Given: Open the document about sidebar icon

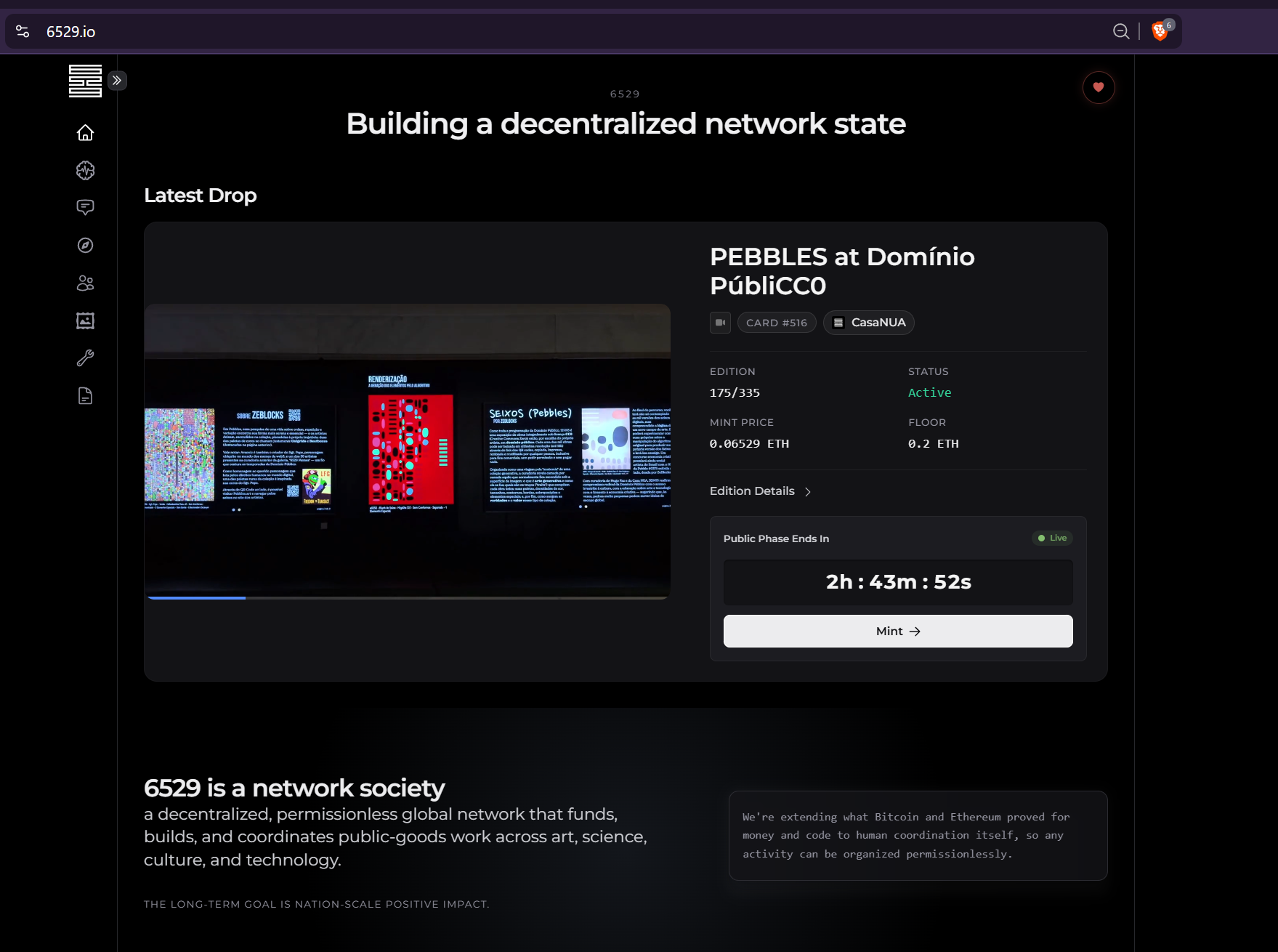Looking at the screenshot, I should [x=85, y=396].
